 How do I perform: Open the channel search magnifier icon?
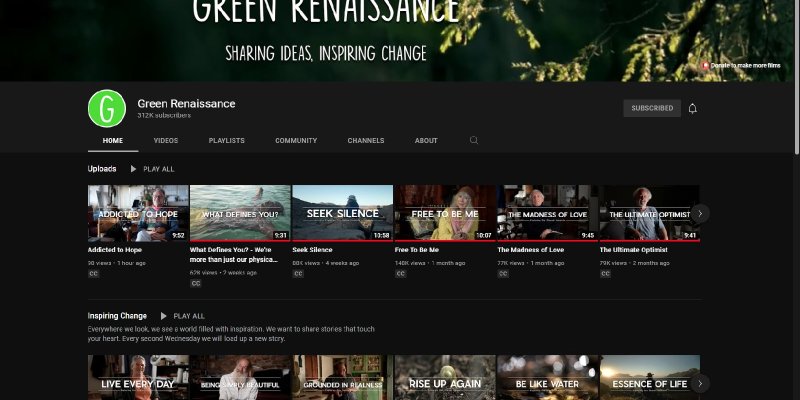click(x=474, y=141)
